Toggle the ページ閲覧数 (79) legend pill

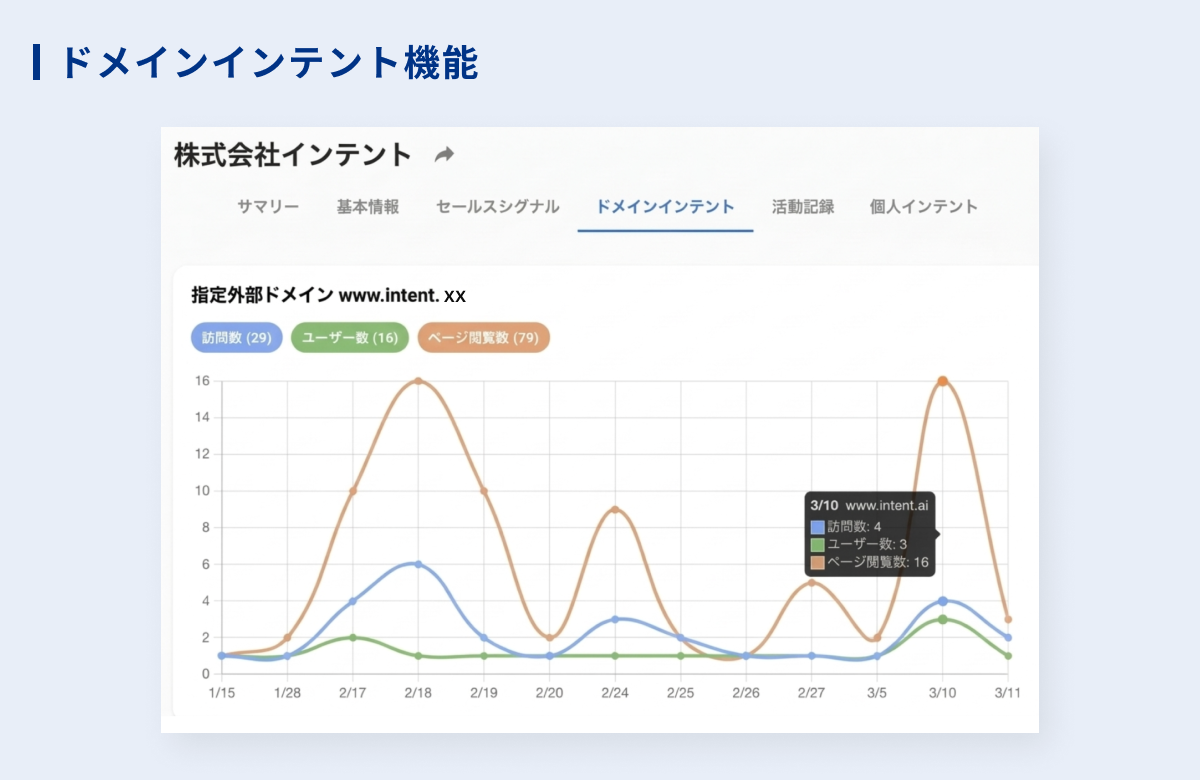(484, 338)
